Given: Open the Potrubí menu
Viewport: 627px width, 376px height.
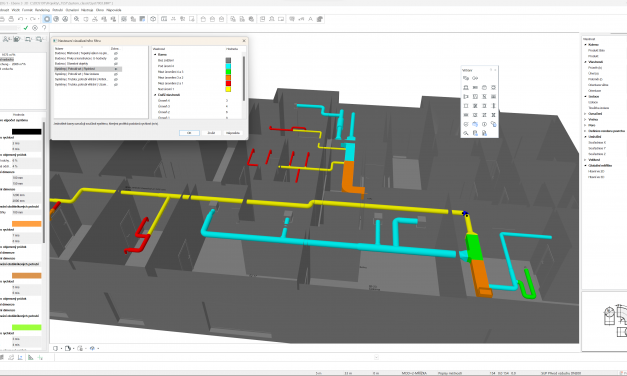Looking at the screenshot, I should [x=58, y=10].
